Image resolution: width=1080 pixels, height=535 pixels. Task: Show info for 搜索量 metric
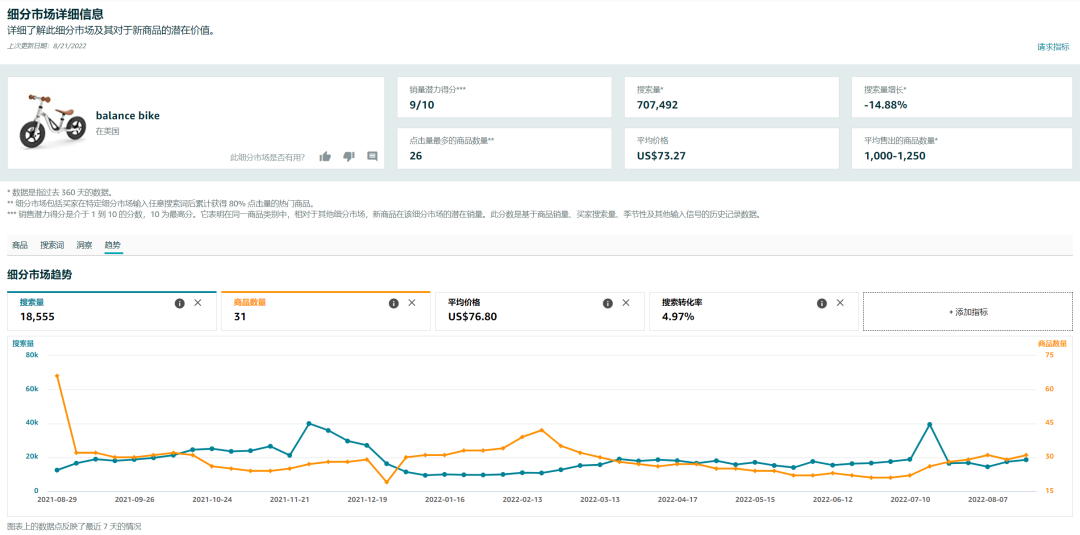pos(180,303)
